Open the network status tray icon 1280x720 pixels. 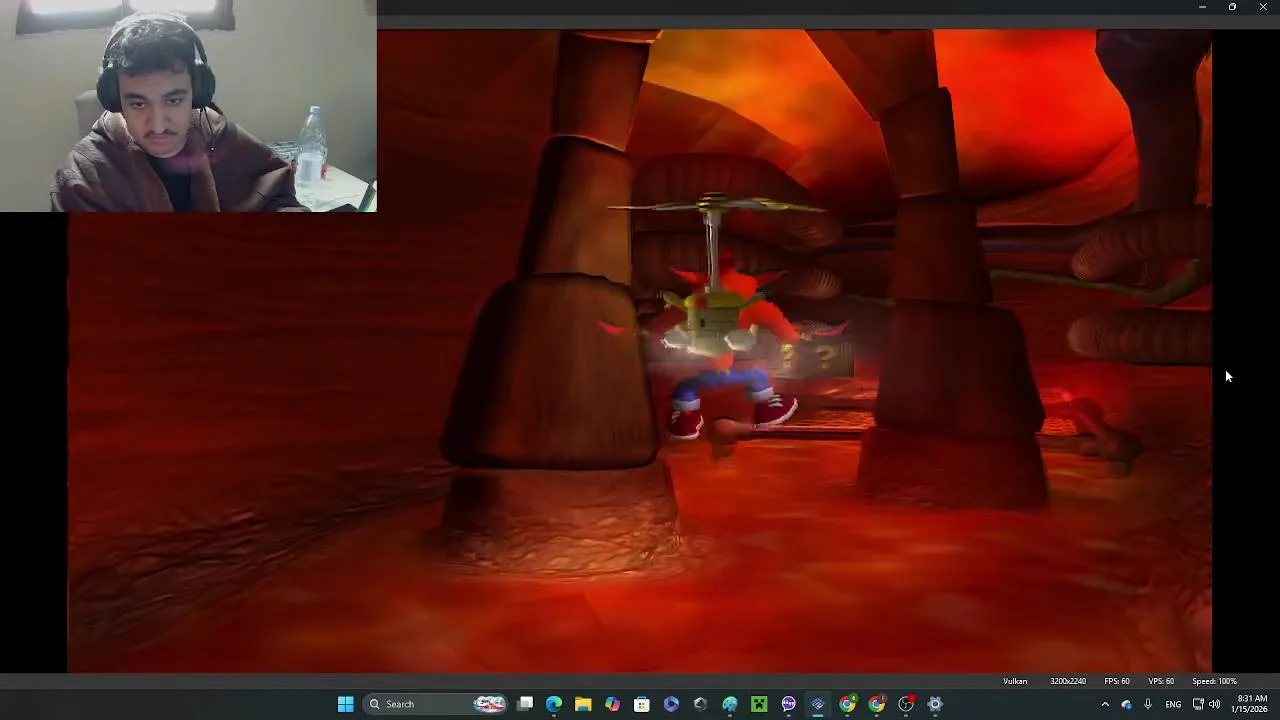pyautogui.click(x=1198, y=704)
